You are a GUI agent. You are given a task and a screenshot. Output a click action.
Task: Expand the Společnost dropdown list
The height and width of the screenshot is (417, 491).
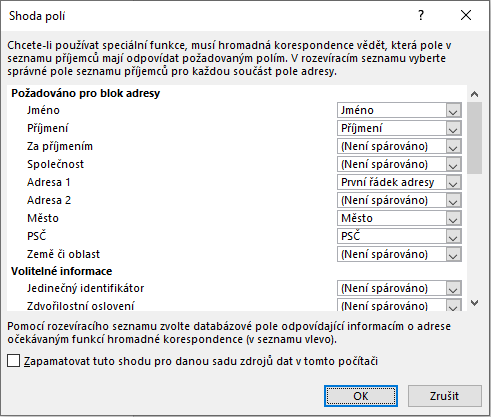pos(399,164)
